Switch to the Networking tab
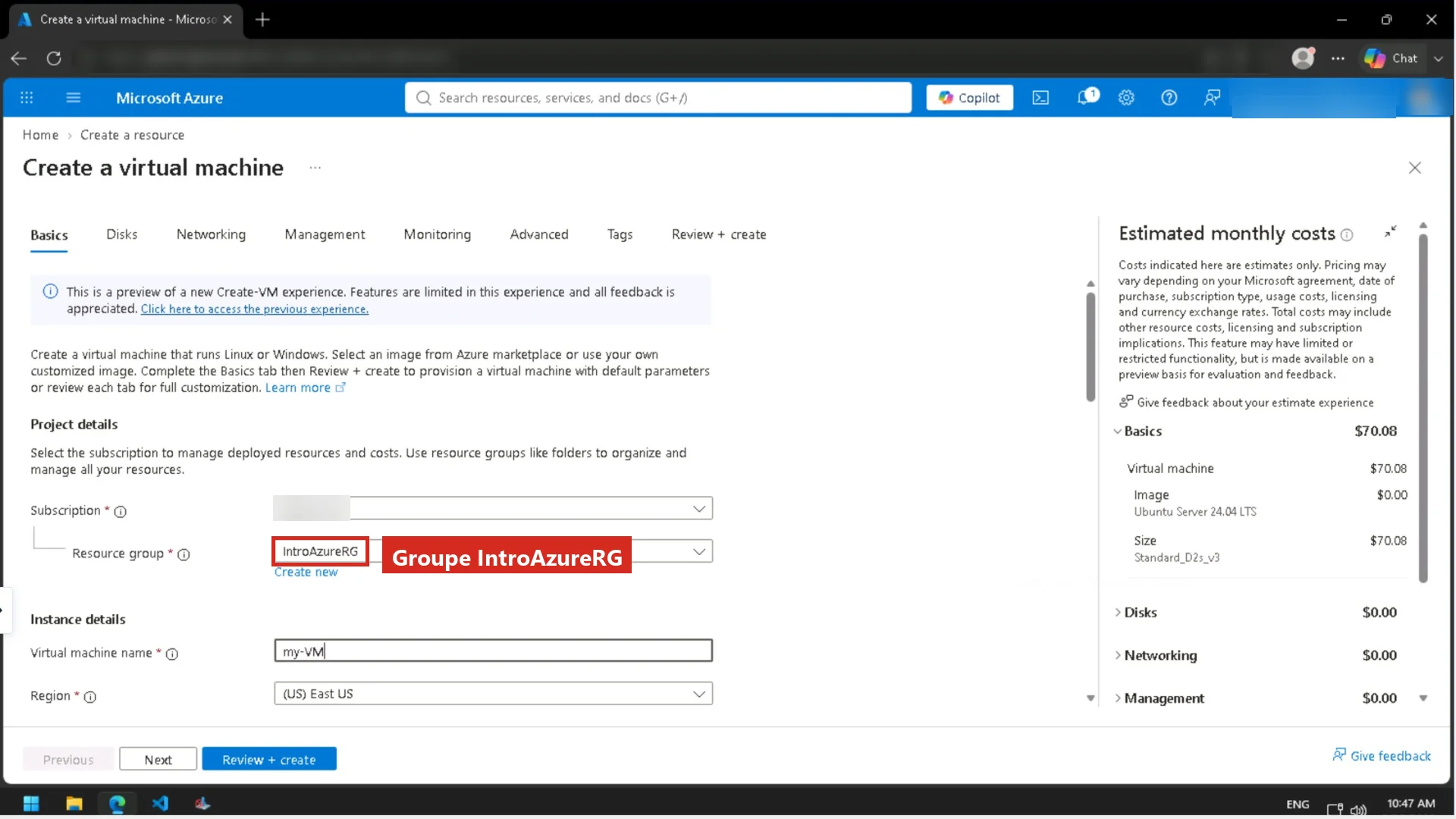This screenshot has width=1456, height=819. tap(211, 235)
